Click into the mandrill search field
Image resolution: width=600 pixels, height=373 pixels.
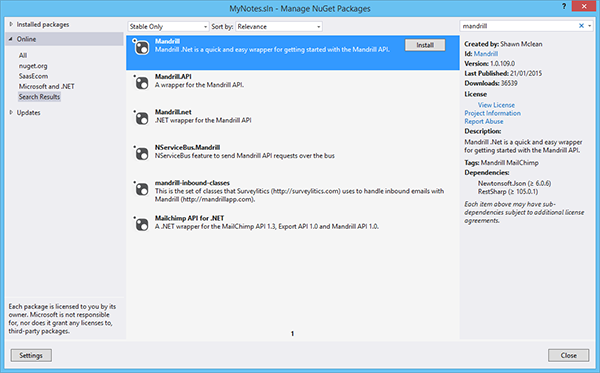[518, 26]
